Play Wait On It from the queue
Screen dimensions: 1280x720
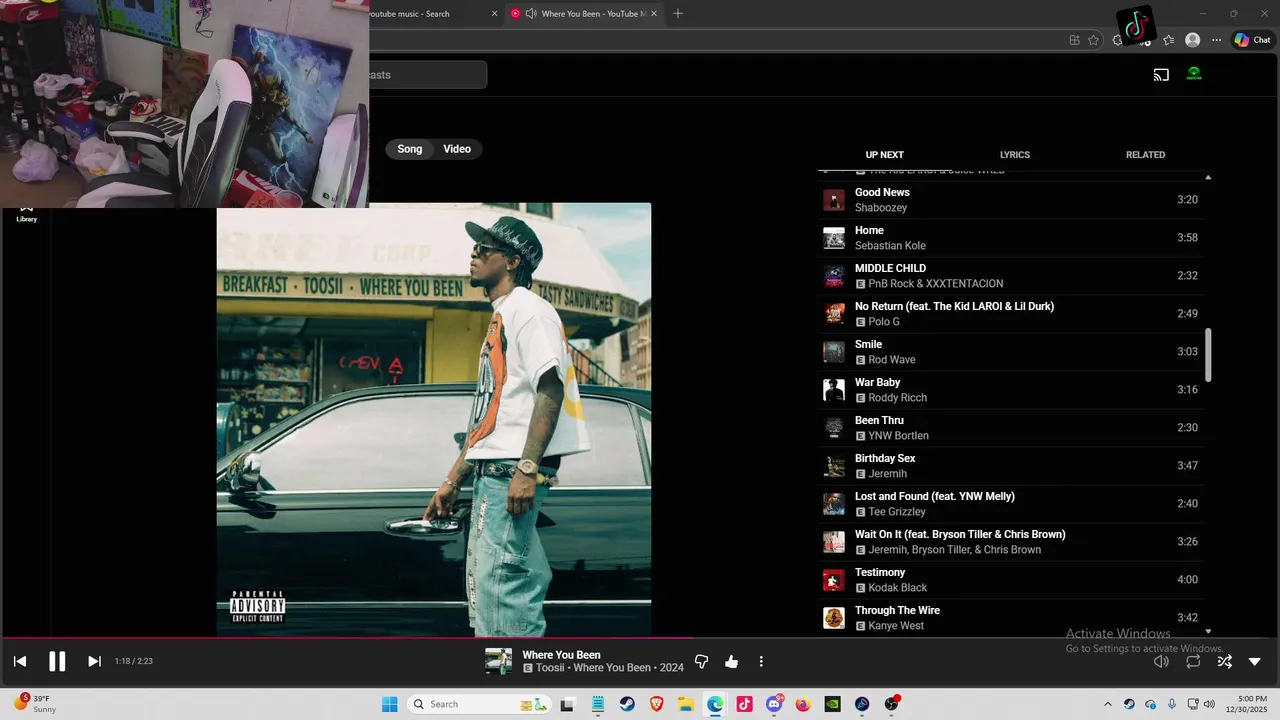click(x=1011, y=542)
